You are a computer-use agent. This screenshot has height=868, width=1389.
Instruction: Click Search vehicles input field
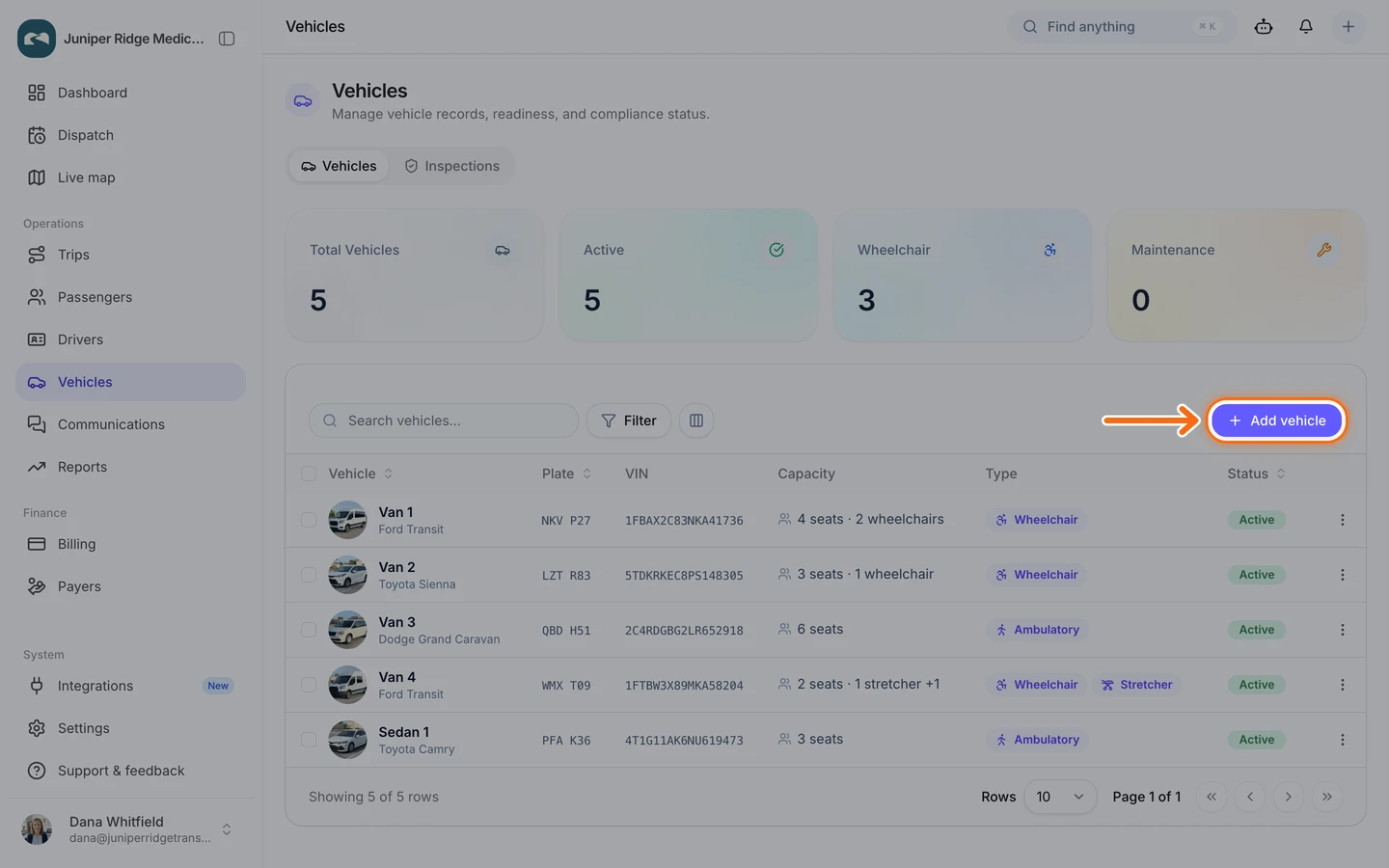444,420
